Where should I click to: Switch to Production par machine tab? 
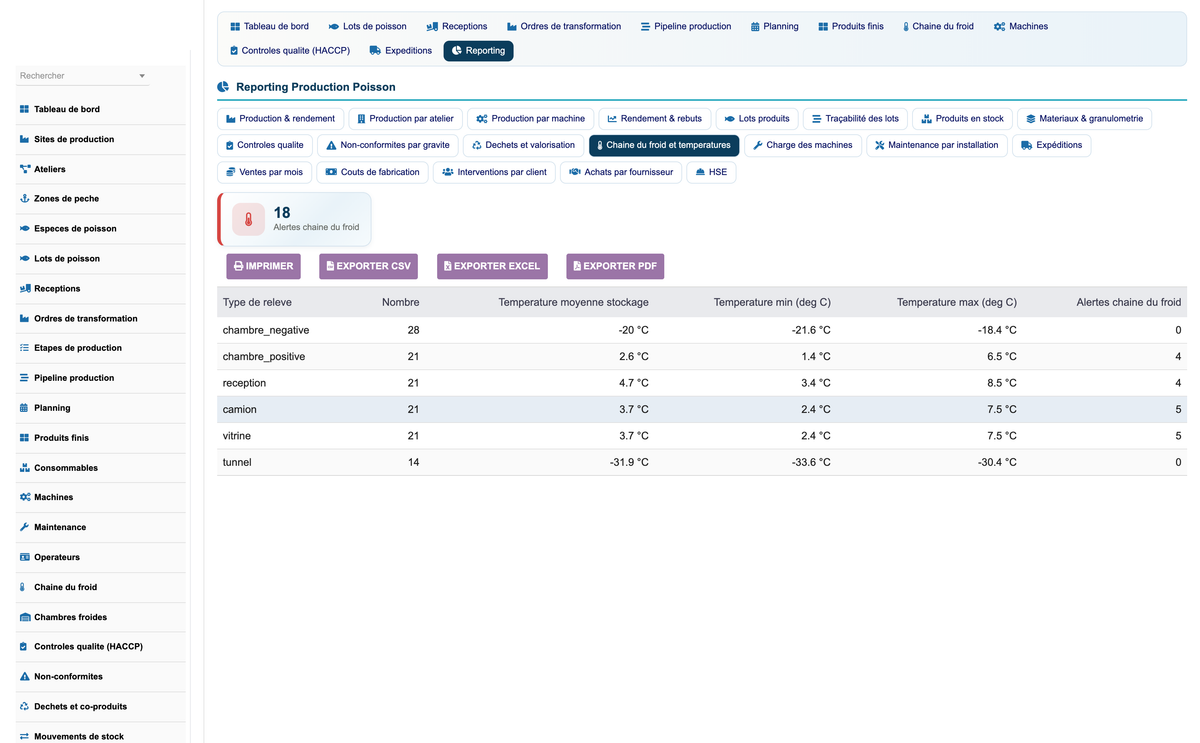coord(531,118)
